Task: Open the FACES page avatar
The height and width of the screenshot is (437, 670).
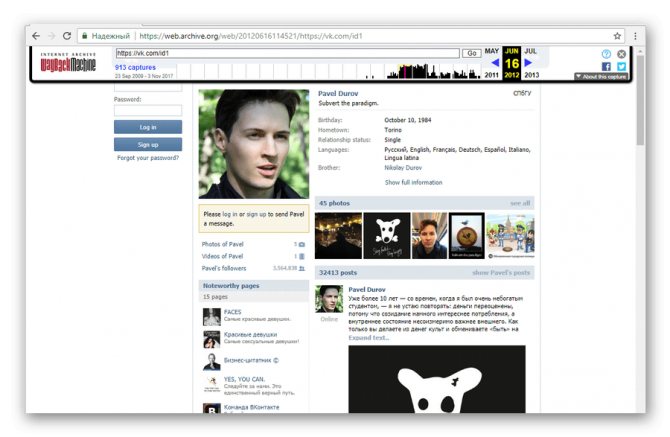Action: click(212, 317)
